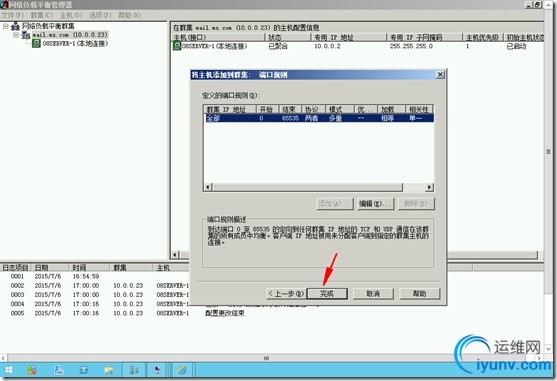Collapse the 网络负载平衡群集 tree node

[x=5, y=26]
